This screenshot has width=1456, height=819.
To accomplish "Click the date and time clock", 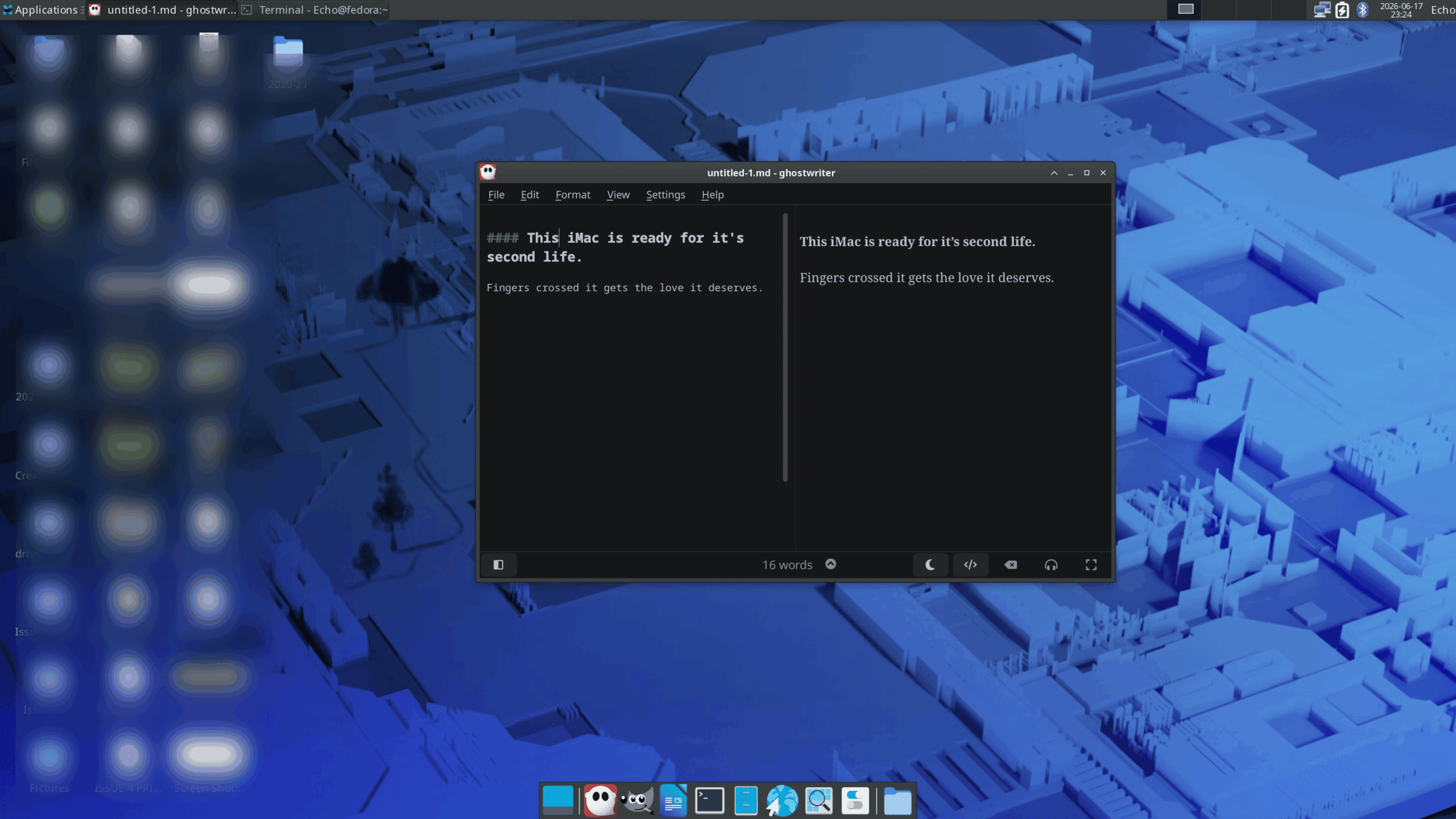I will [1401, 10].
